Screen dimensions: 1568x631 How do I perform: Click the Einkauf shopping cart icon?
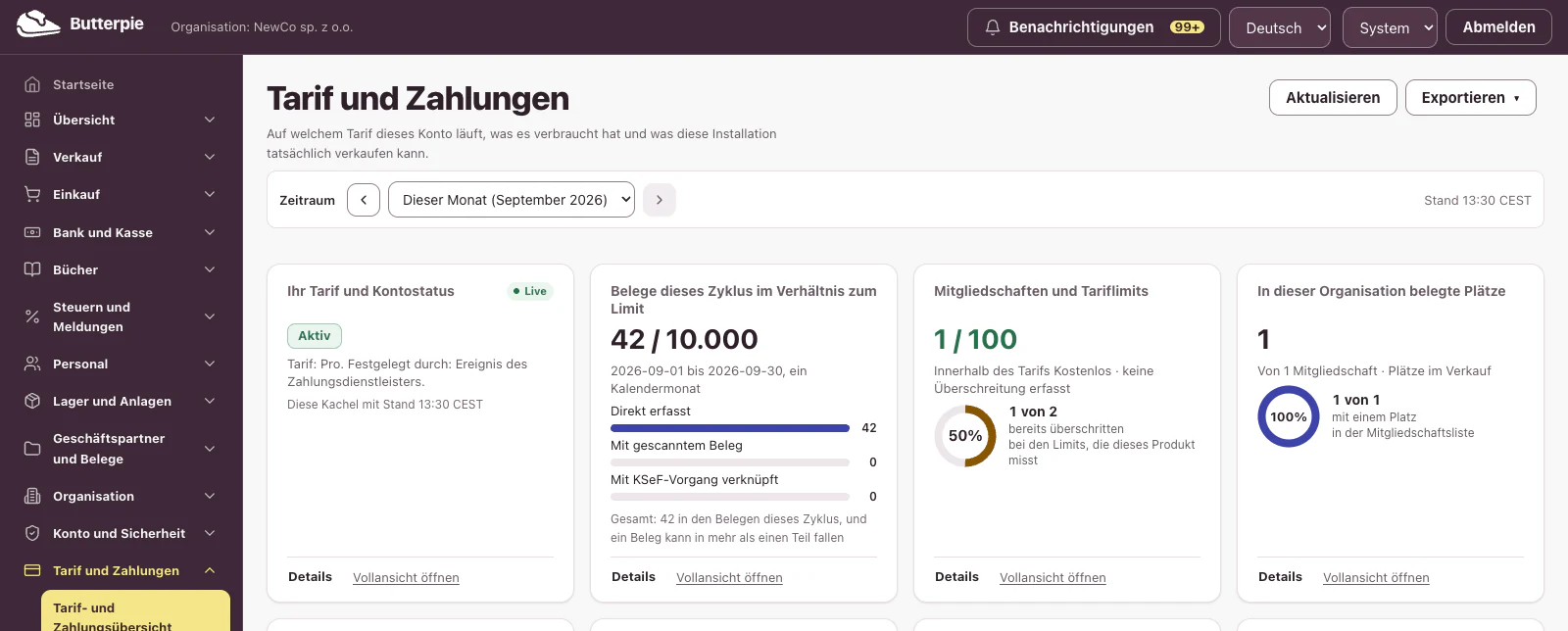click(32, 194)
